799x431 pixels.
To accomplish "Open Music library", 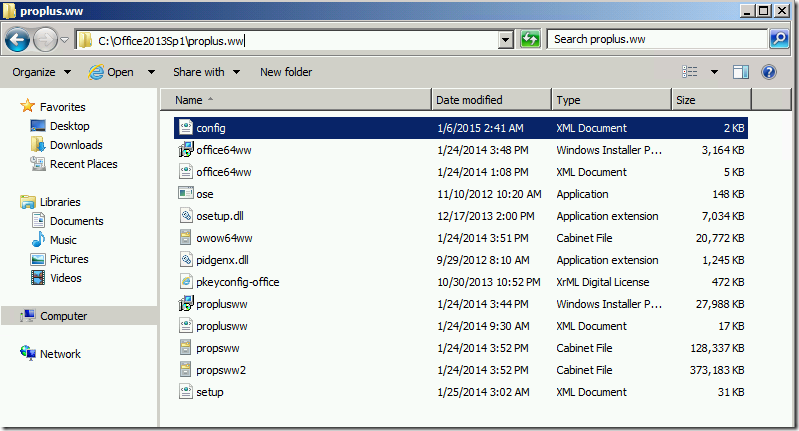I will (x=63, y=240).
